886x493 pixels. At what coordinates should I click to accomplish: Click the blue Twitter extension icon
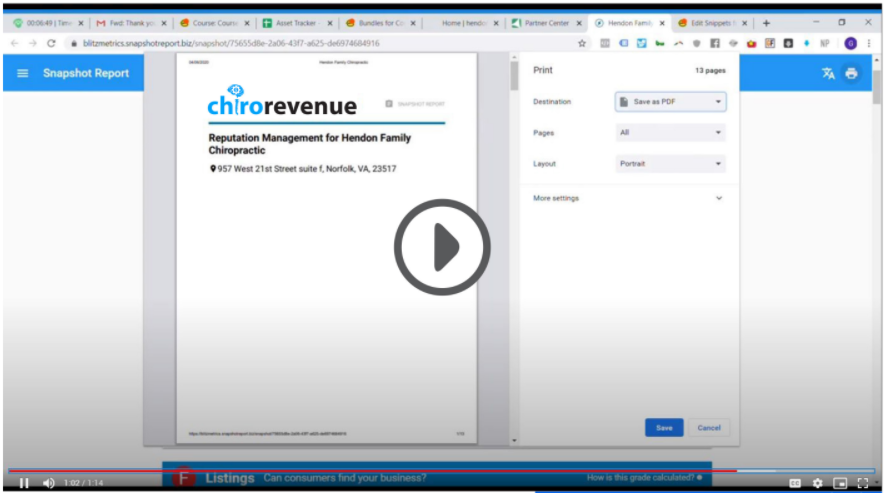point(641,43)
